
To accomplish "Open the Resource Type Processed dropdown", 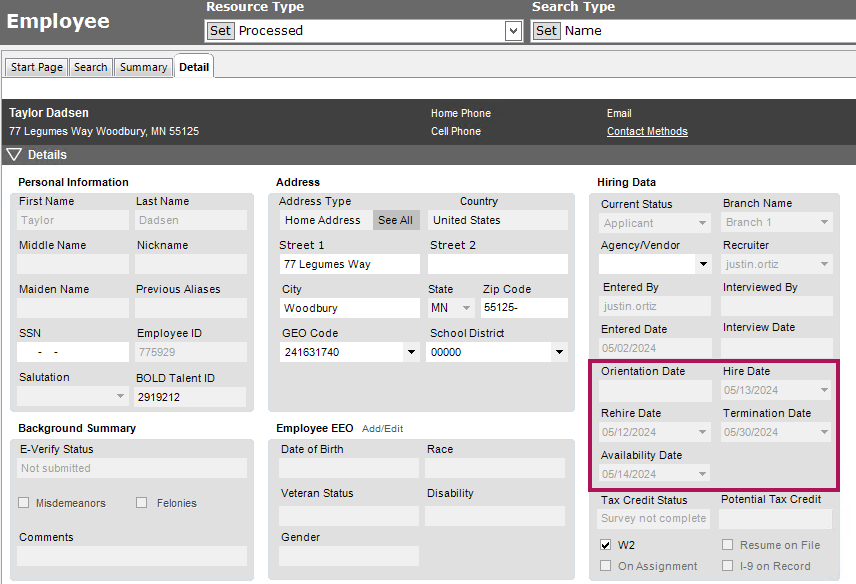I will click(x=513, y=31).
